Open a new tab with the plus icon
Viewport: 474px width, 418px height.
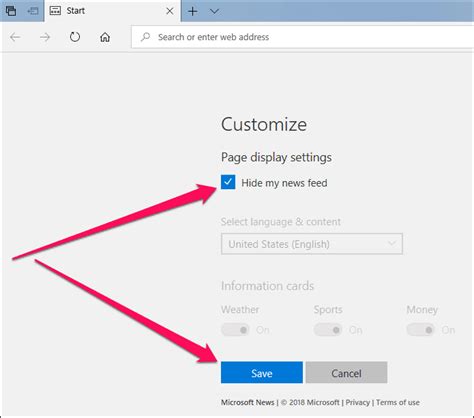click(x=193, y=11)
